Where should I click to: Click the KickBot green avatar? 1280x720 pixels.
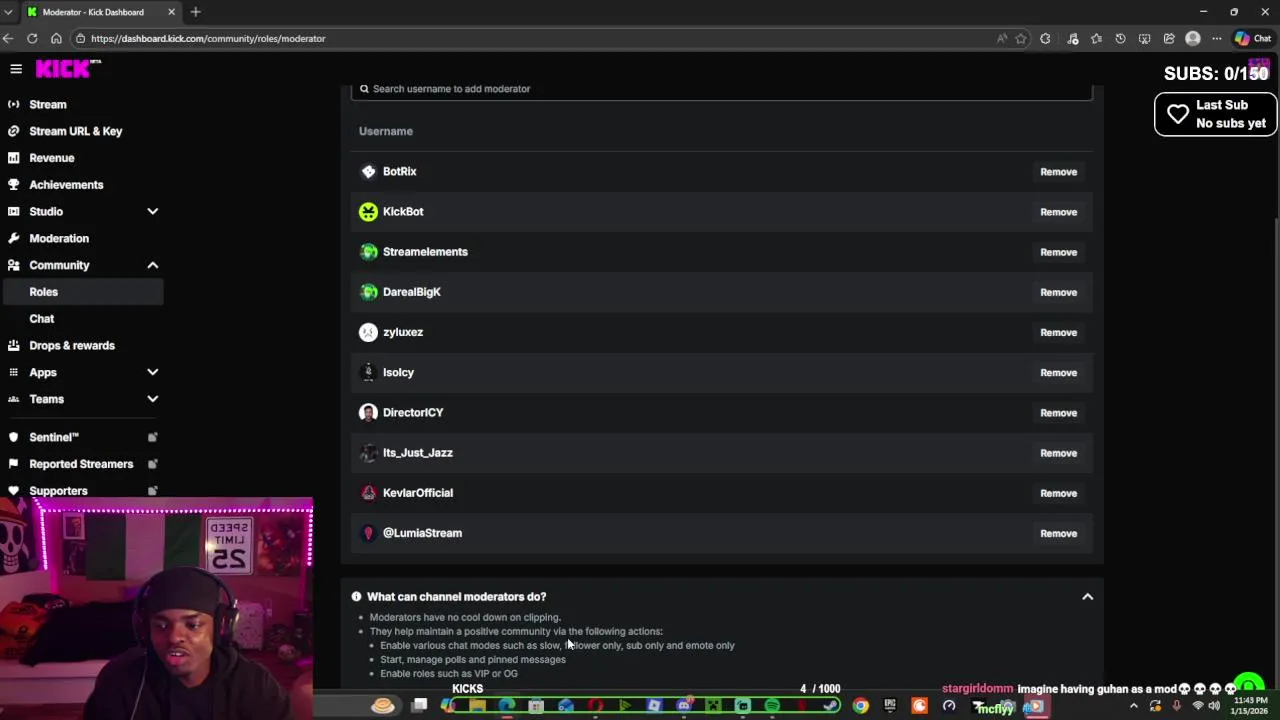tap(368, 211)
